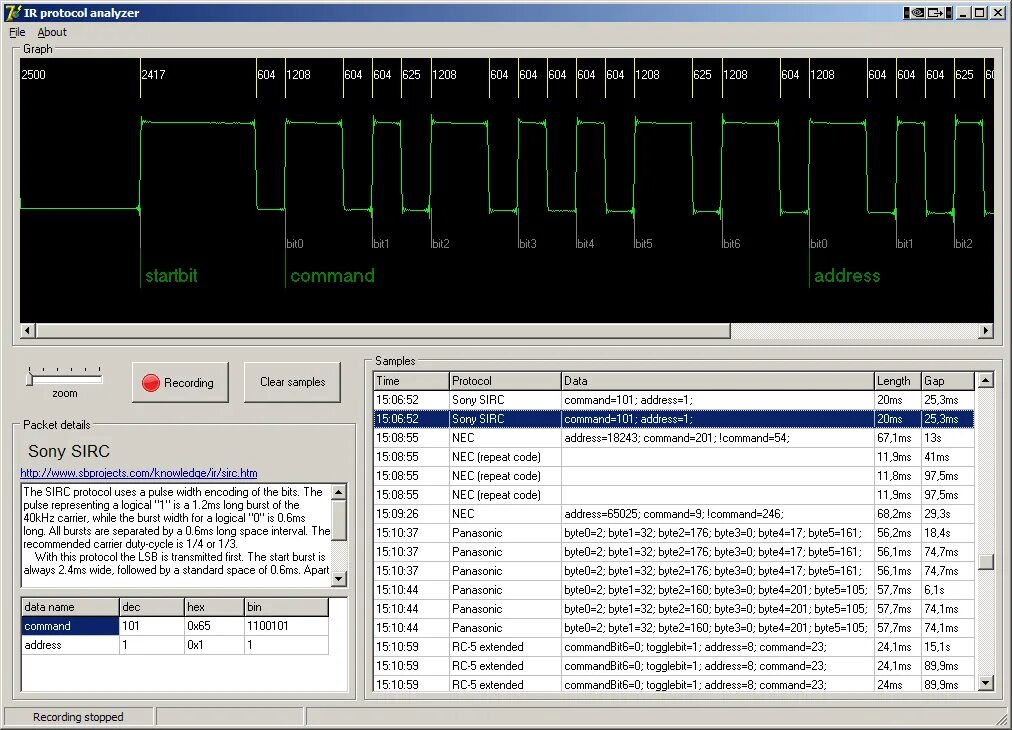Click the 'dec' column header
The height and width of the screenshot is (730, 1012).
[x=152, y=607]
